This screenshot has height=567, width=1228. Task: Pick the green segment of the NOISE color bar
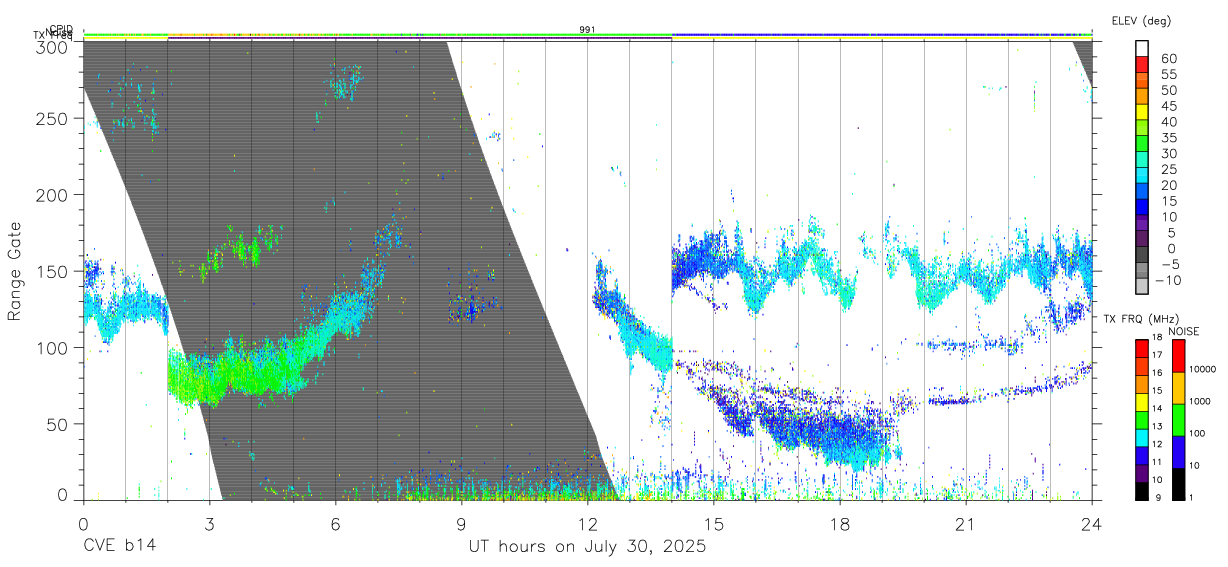click(x=1178, y=419)
